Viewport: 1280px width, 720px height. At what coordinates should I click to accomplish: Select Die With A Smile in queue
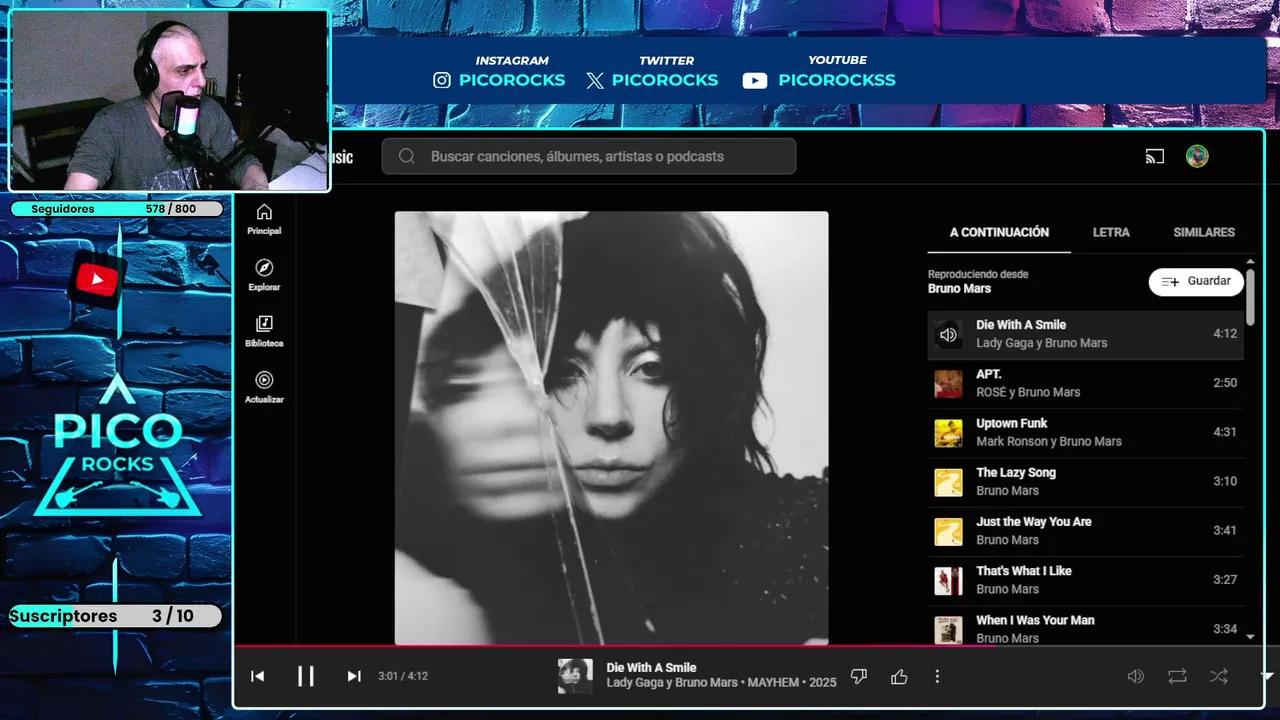1086,334
